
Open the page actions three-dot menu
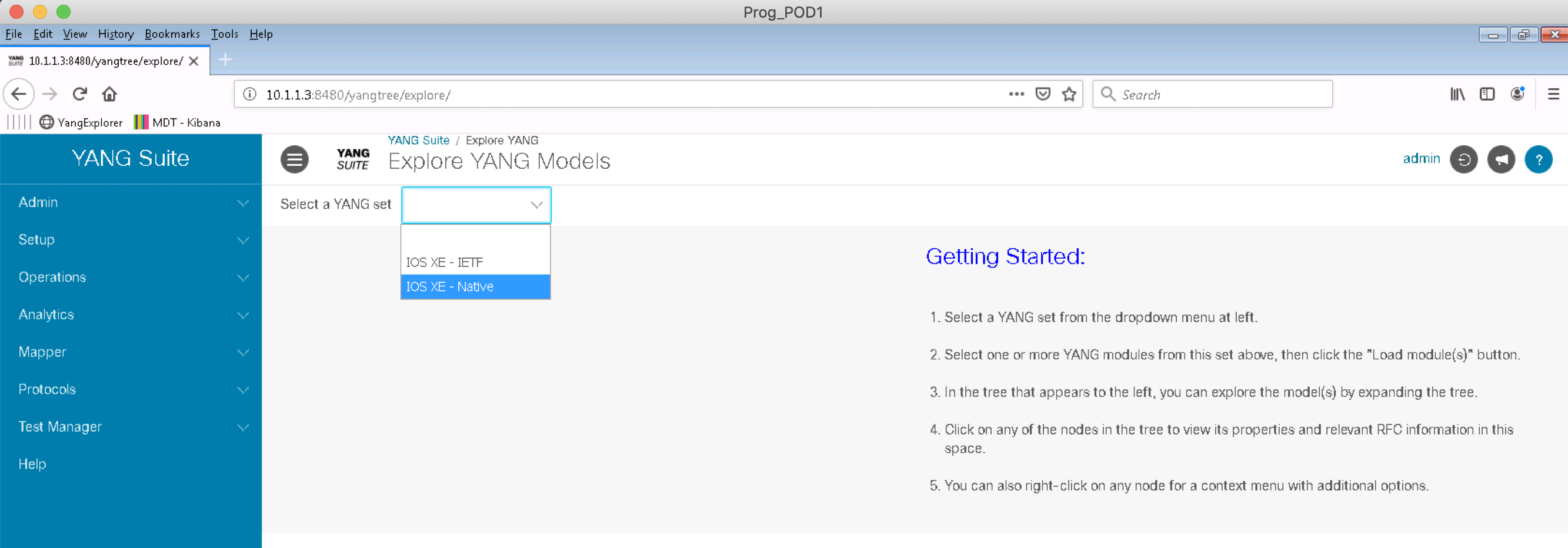tap(1016, 94)
